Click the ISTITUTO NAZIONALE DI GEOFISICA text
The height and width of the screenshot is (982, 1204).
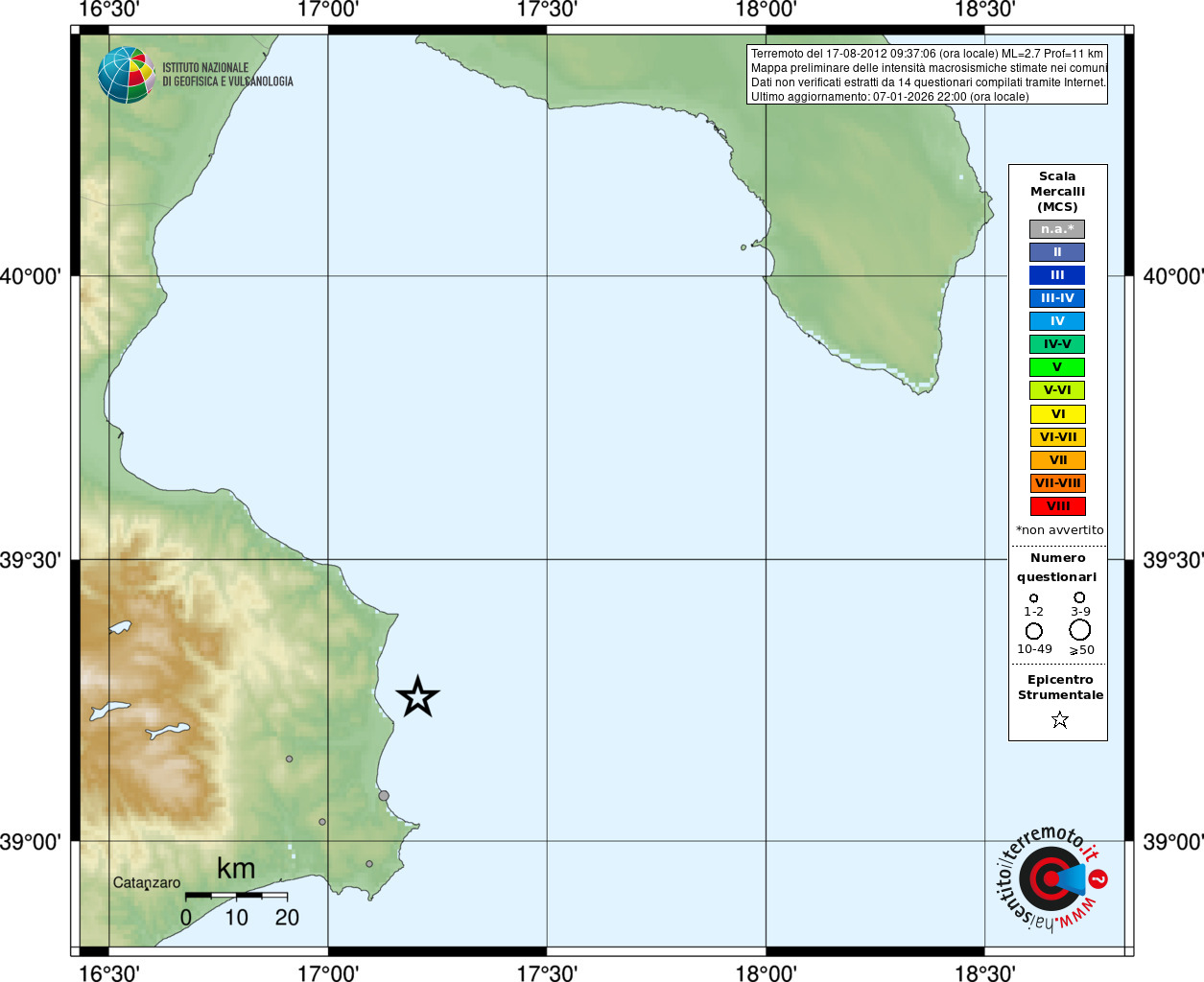pos(227,75)
